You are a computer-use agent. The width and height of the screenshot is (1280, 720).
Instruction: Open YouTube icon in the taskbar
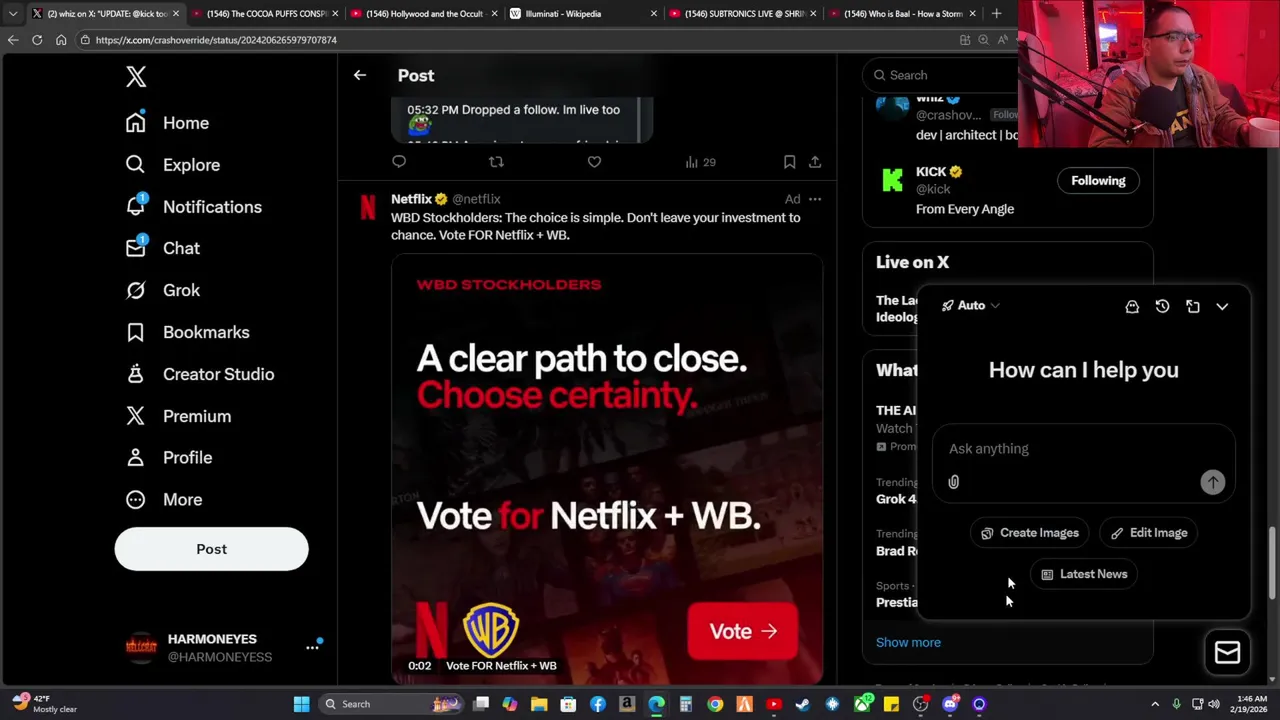click(773, 704)
